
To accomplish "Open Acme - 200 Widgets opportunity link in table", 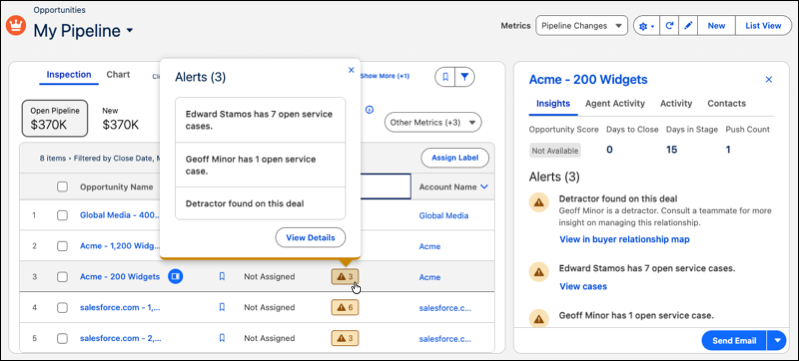I will click(x=120, y=277).
